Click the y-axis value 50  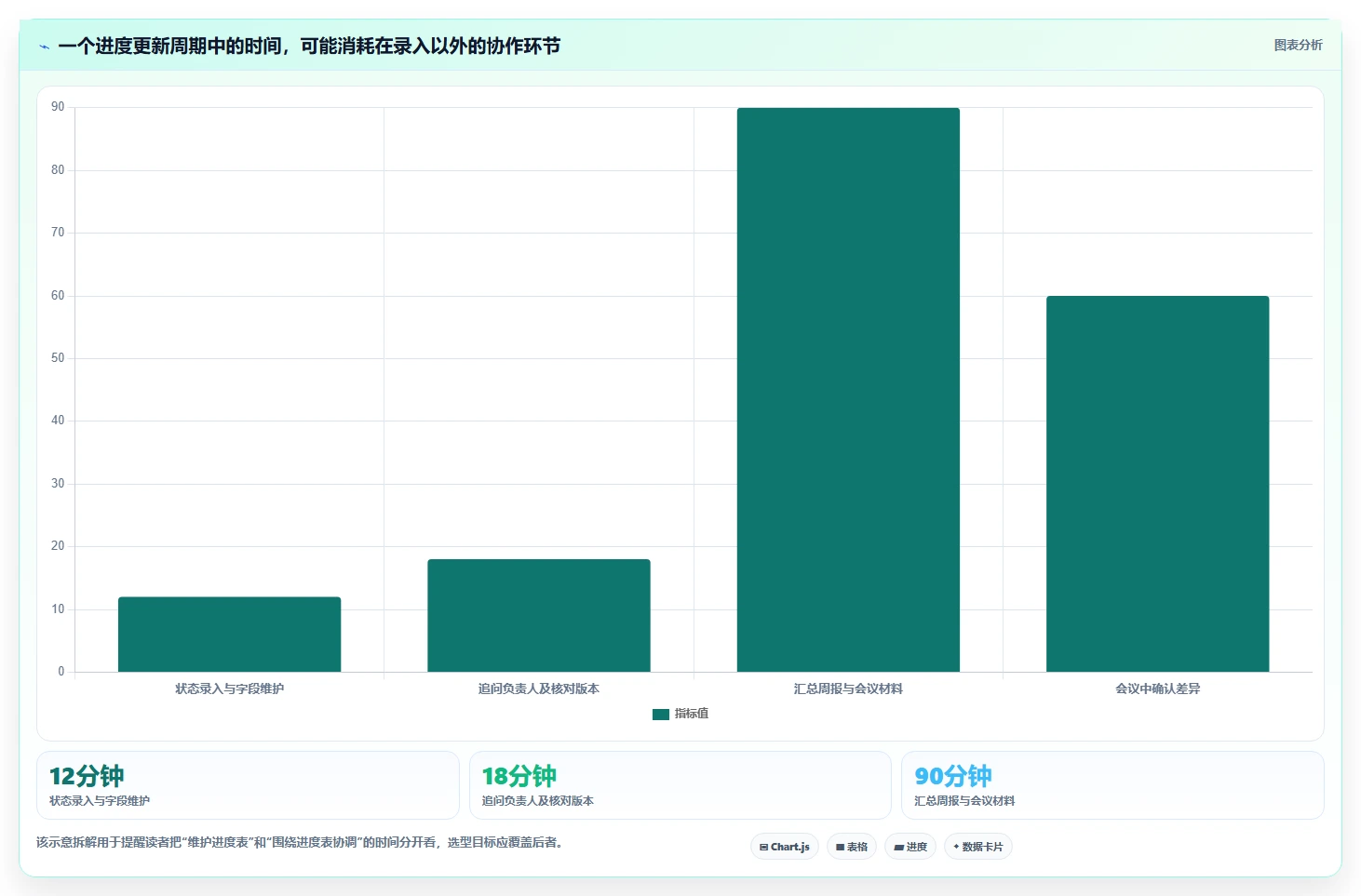point(58,358)
